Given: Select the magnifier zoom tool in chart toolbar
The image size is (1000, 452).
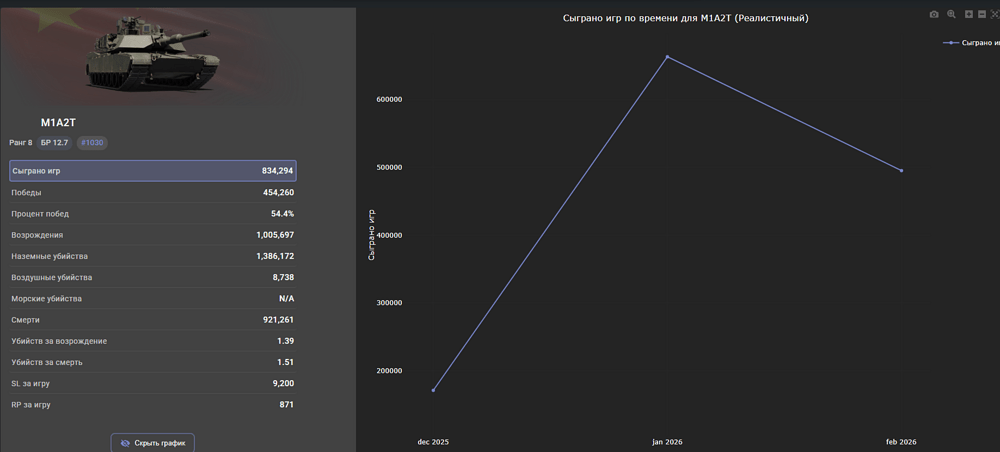Looking at the screenshot, I should tap(951, 15).
